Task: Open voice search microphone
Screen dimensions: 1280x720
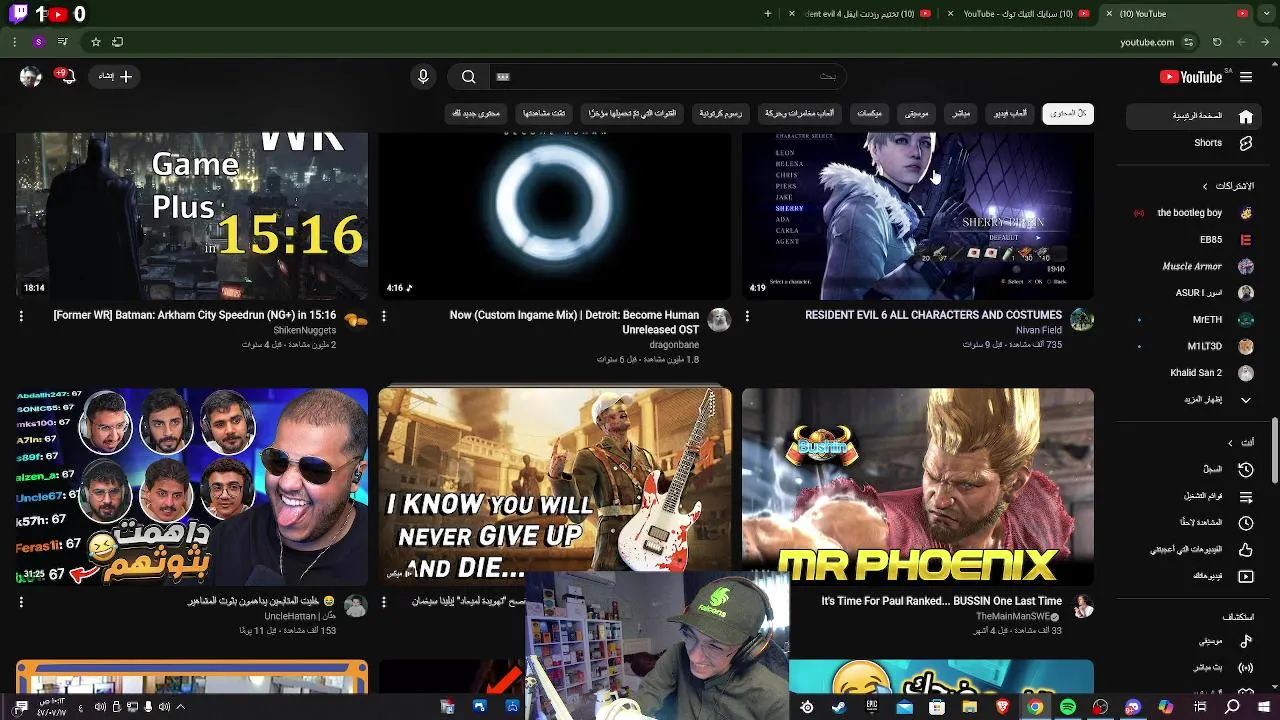Action: (x=423, y=77)
